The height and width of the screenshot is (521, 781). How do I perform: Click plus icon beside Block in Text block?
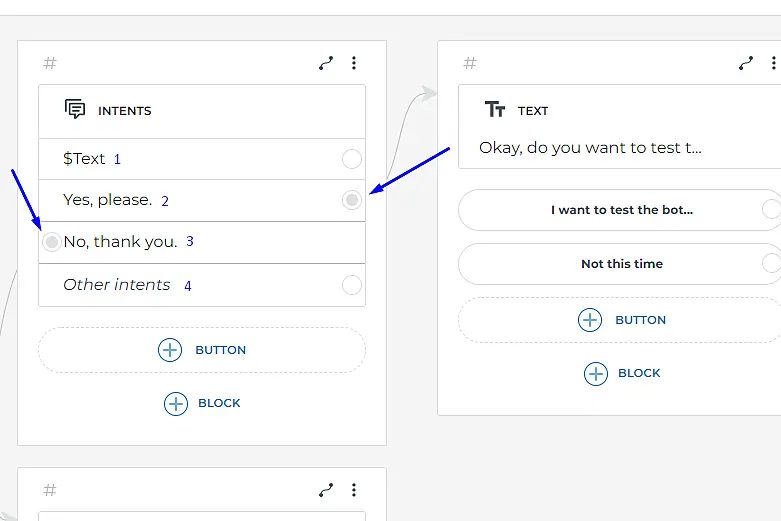click(x=596, y=373)
